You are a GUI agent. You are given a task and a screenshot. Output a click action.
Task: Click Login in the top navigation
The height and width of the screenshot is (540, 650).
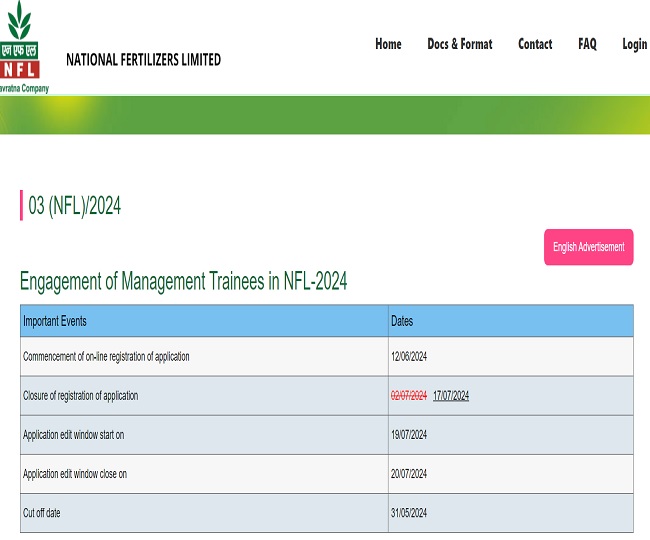(634, 44)
